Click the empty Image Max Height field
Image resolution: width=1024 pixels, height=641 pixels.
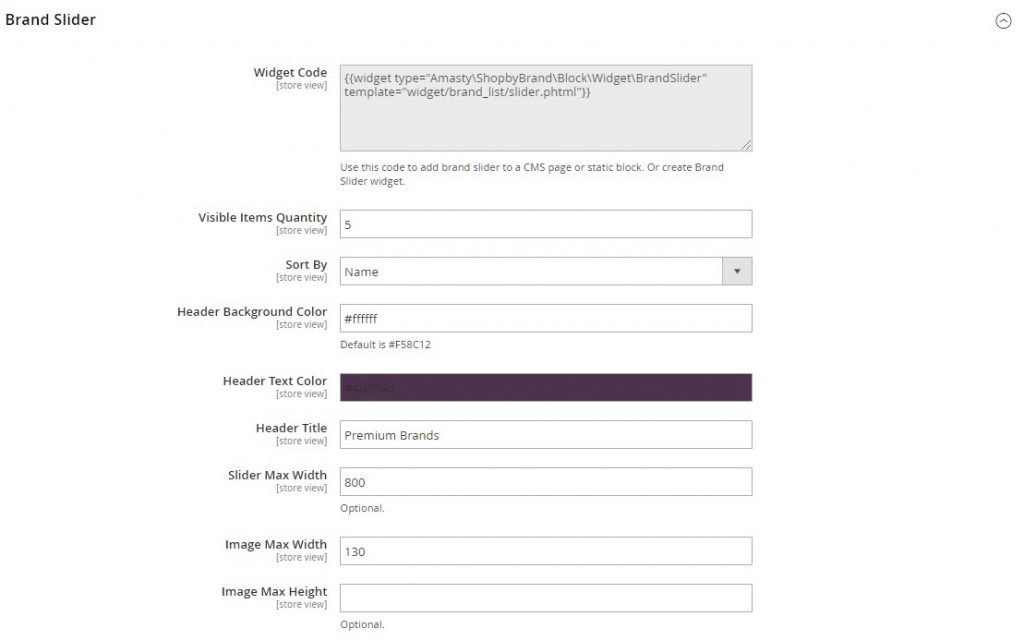pos(545,598)
